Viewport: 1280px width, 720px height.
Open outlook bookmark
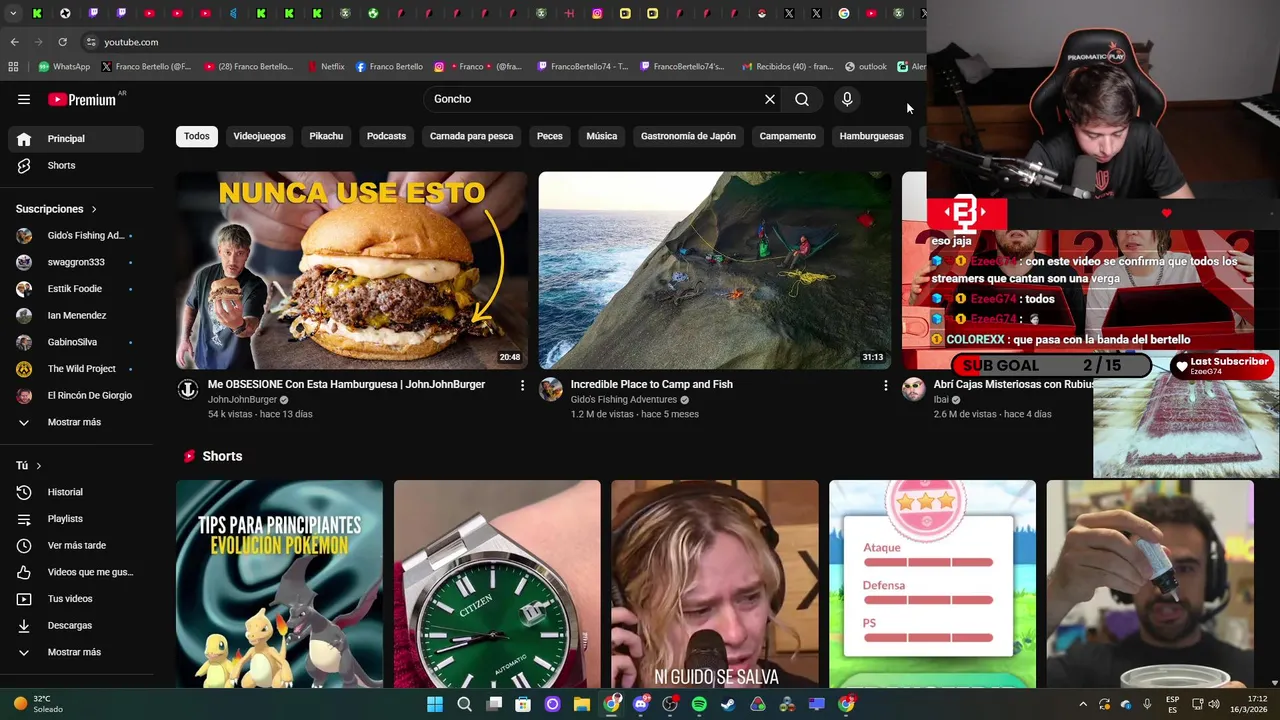click(x=866, y=67)
